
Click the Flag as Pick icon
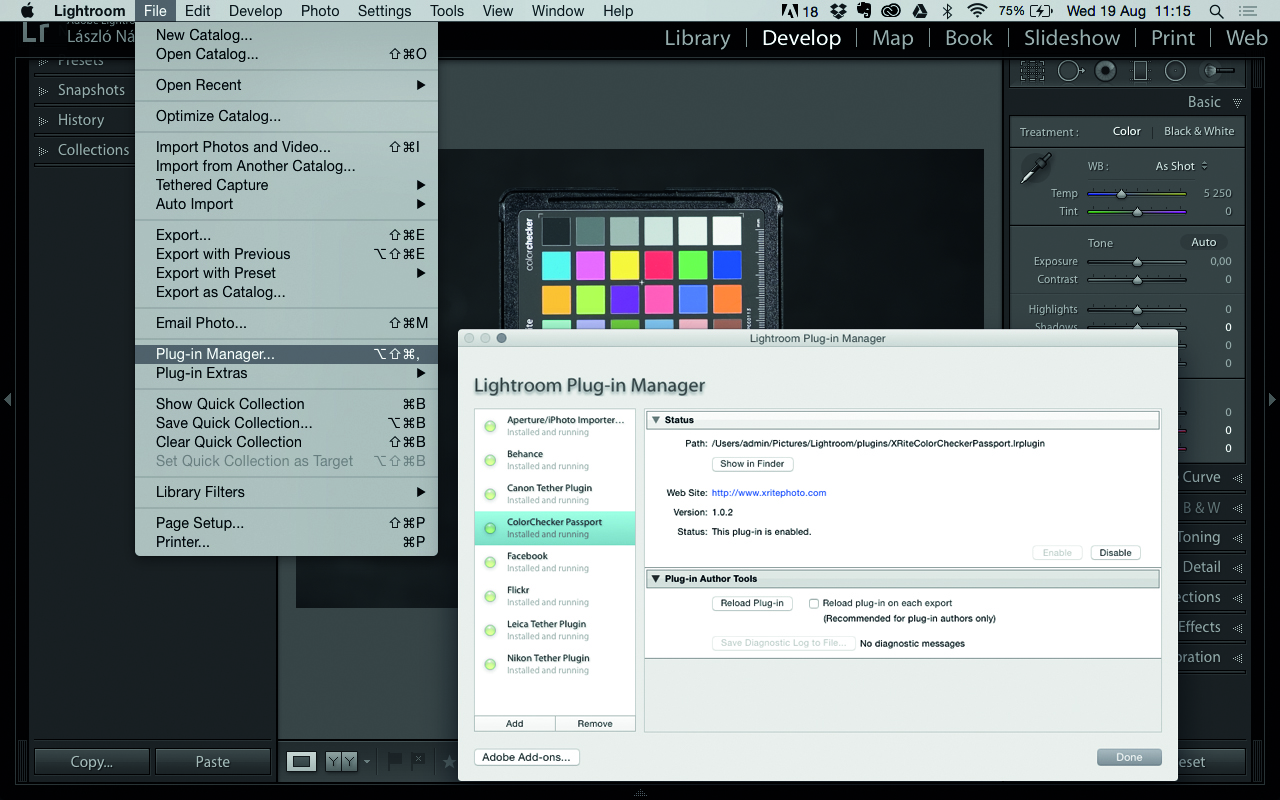click(x=395, y=761)
